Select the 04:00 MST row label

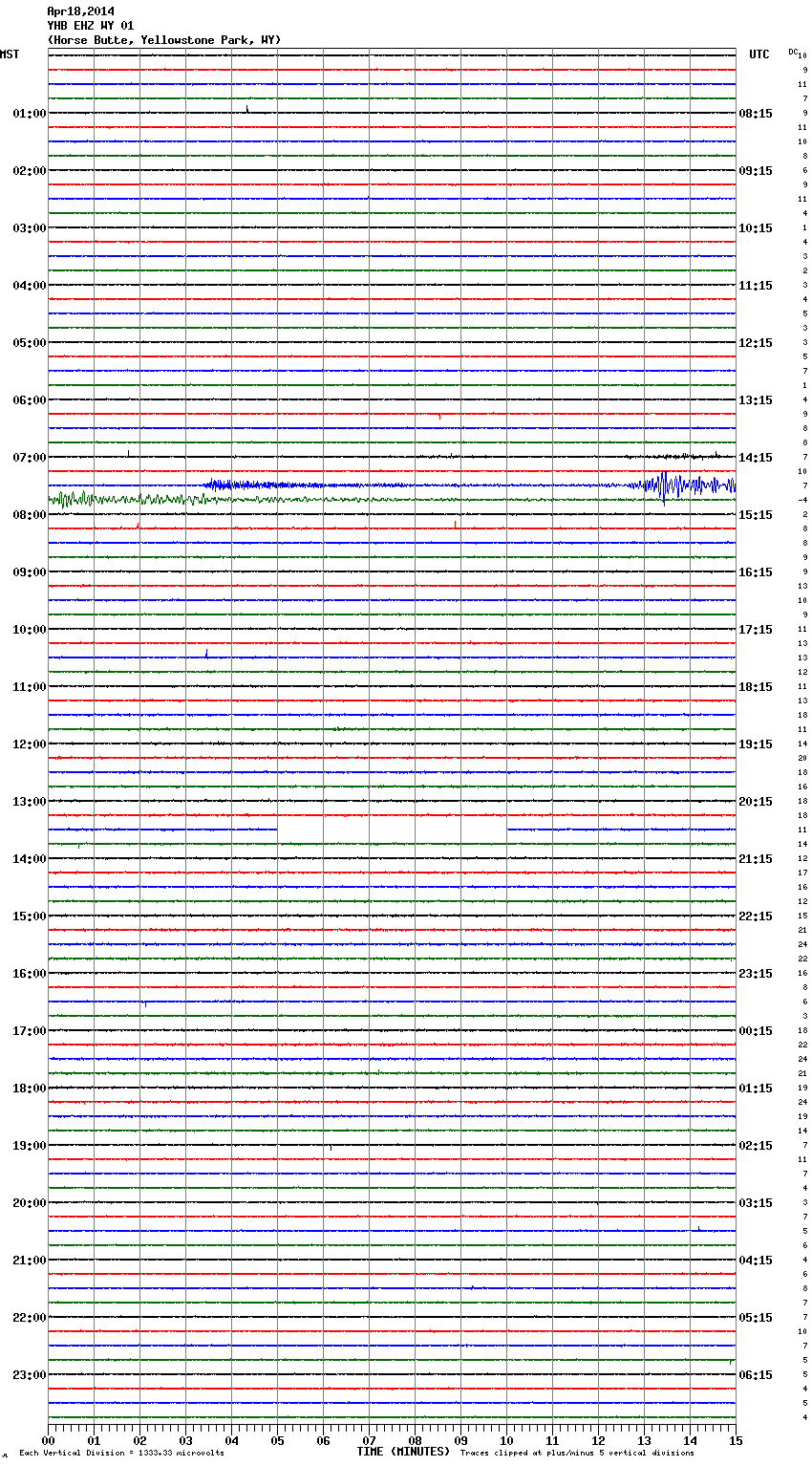29,286
